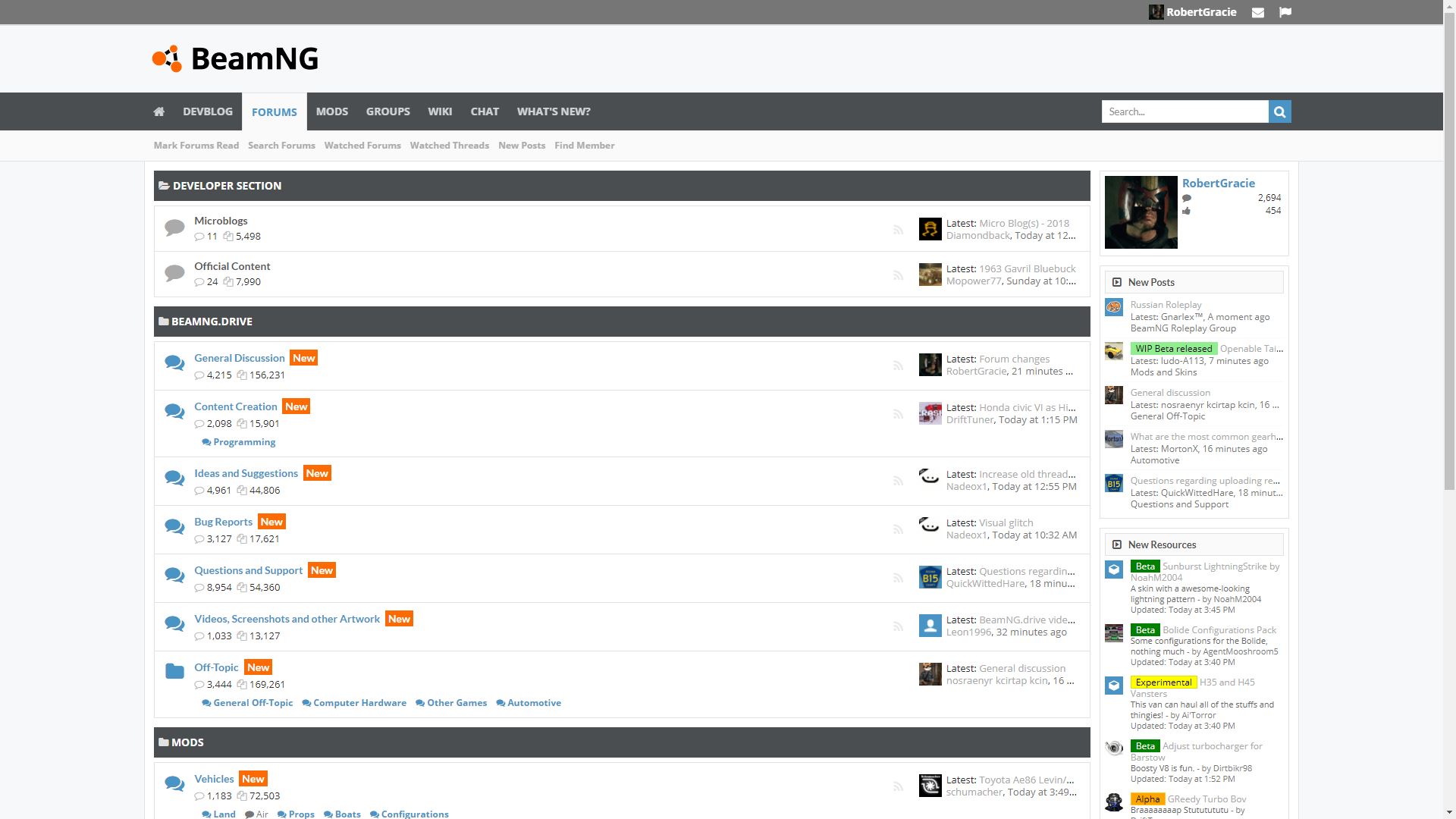Image resolution: width=1456 pixels, height=819 pixels.
Task: Open the Bug Reports forum
Action: (x=223, y=522)
